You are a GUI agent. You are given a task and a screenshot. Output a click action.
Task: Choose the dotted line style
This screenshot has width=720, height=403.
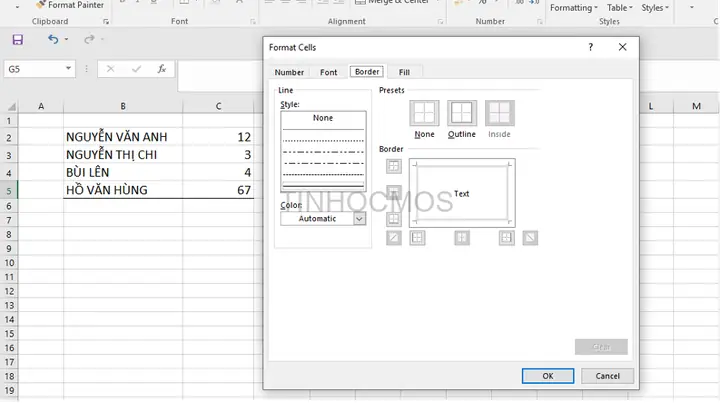coord(323,141)
